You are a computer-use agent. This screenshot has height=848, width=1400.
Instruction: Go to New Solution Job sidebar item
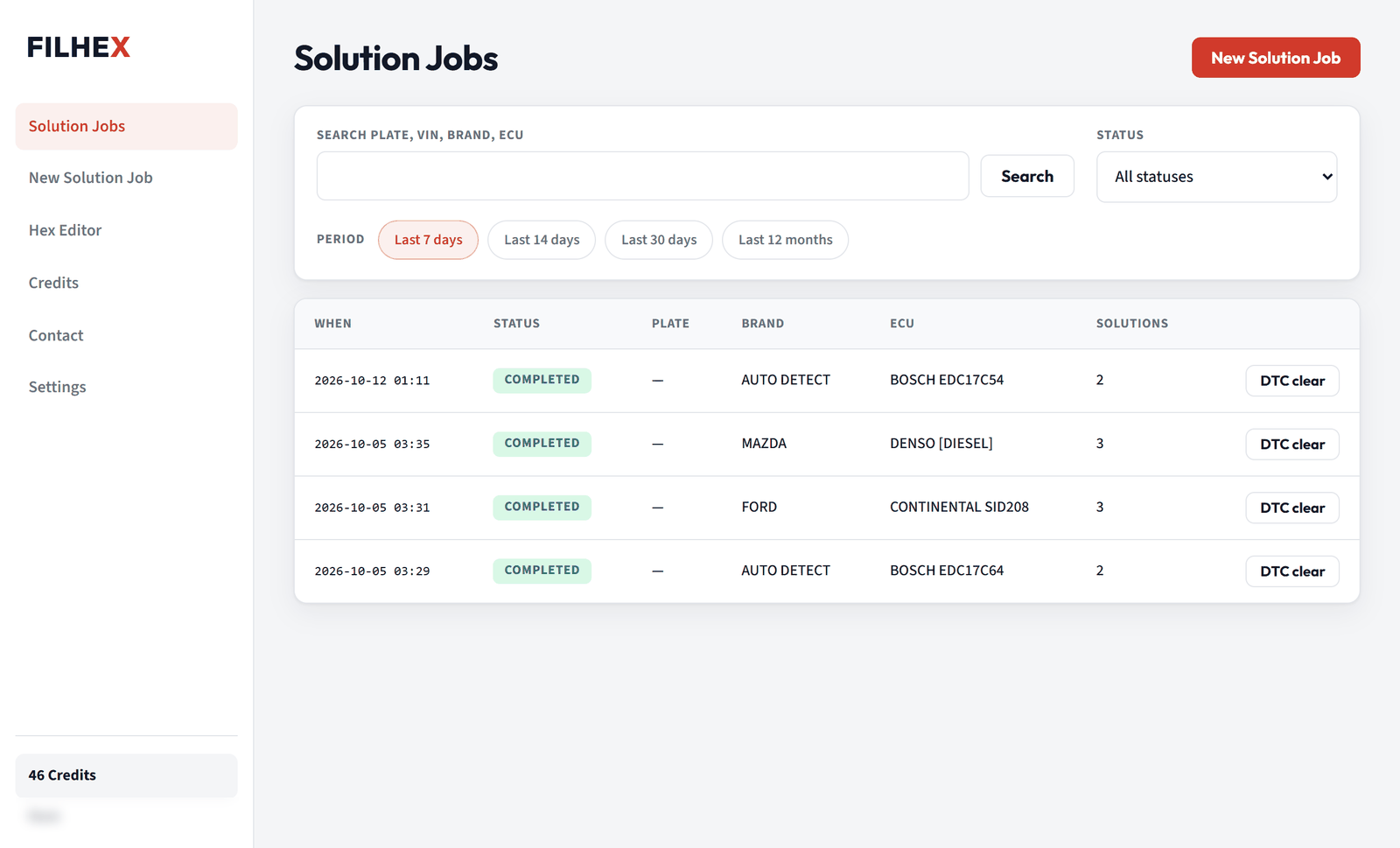126,178
